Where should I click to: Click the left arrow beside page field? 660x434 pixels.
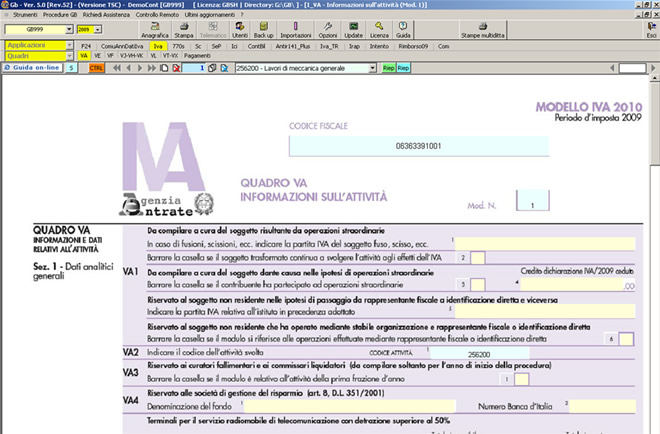612,68
